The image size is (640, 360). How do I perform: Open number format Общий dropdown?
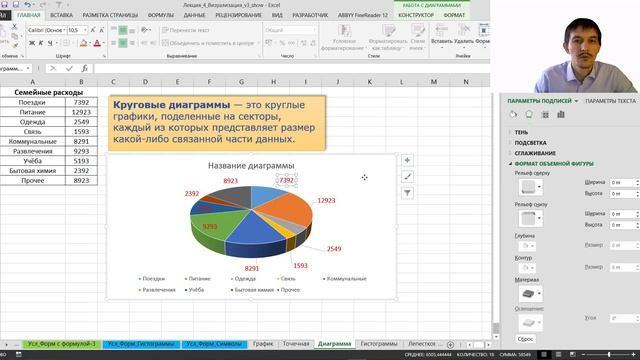(x=314, y=30)
